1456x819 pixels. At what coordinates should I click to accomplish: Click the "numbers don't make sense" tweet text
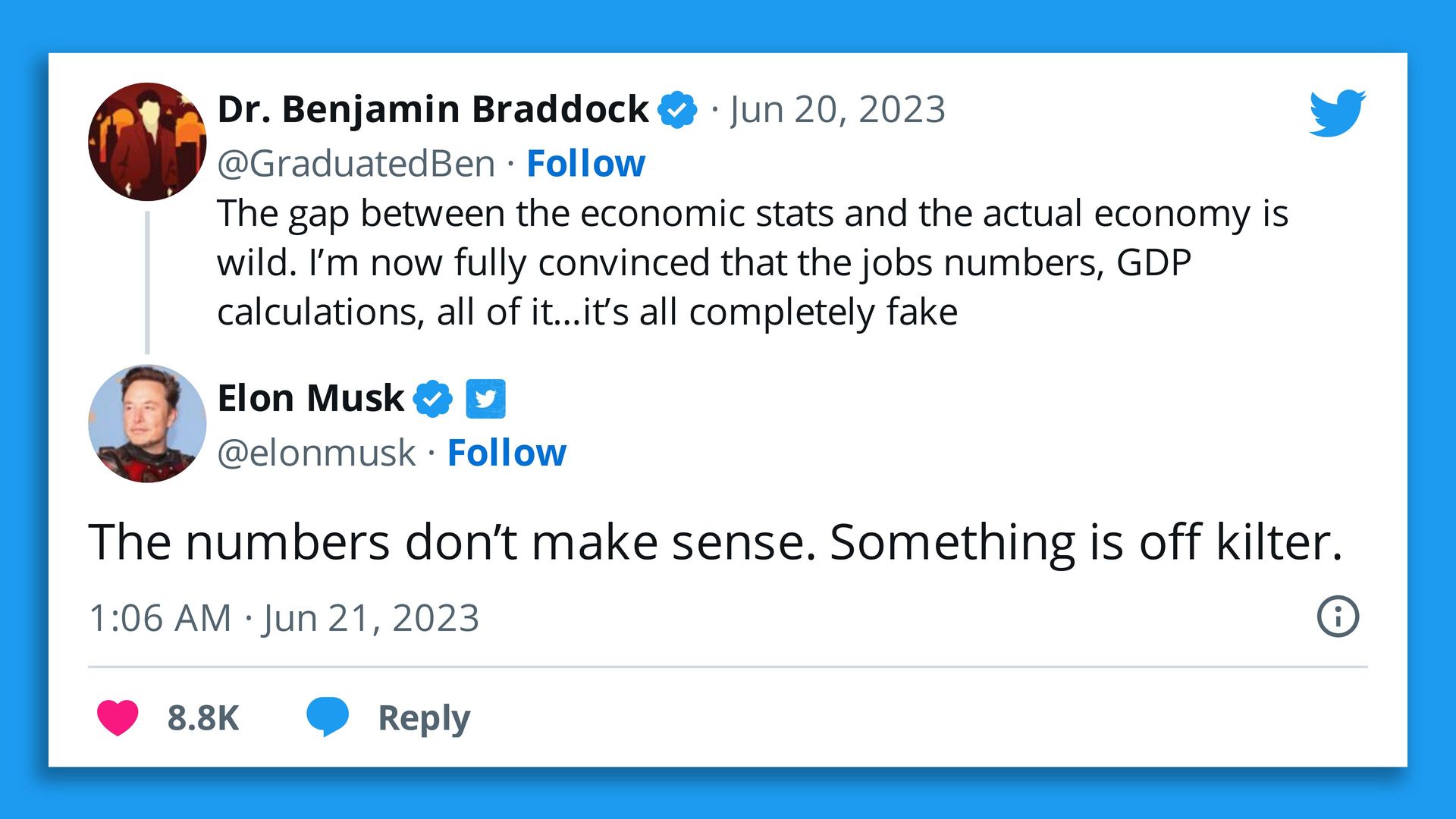pos(715,542)
